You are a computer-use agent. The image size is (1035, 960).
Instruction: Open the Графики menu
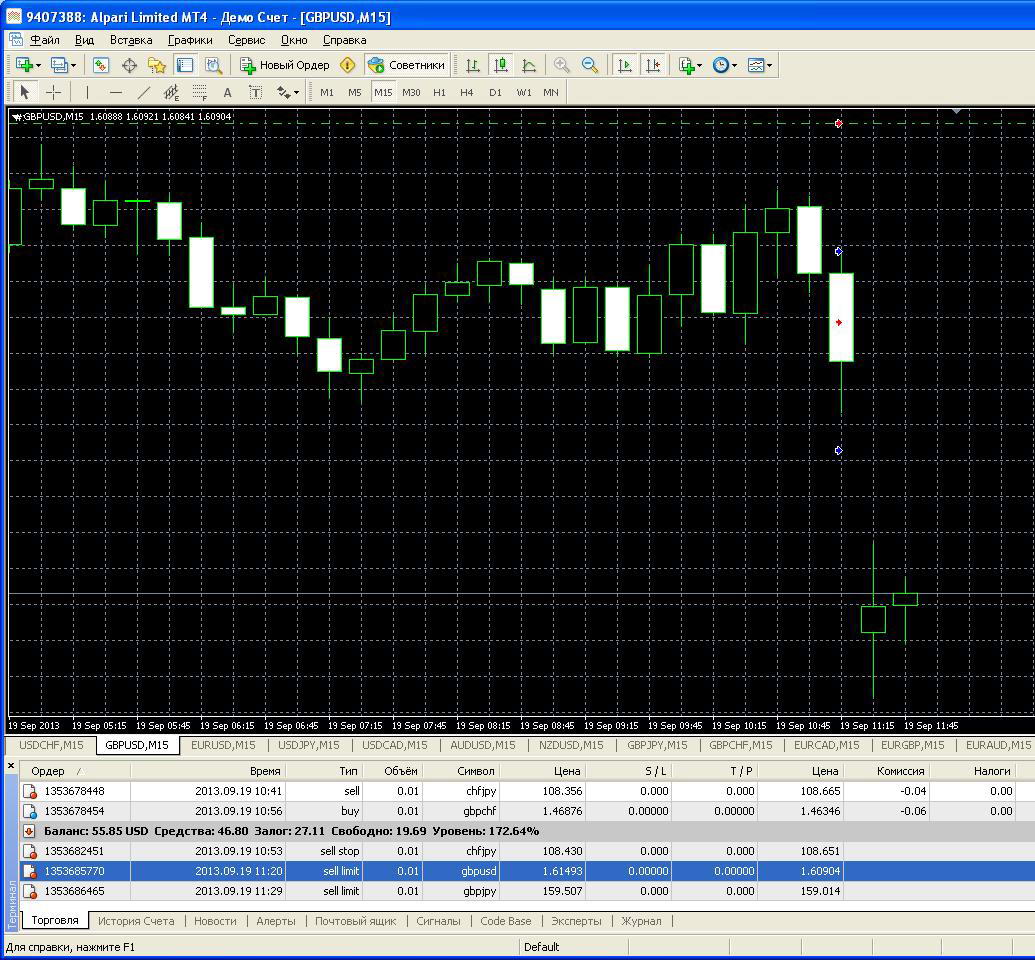(190, 40)
